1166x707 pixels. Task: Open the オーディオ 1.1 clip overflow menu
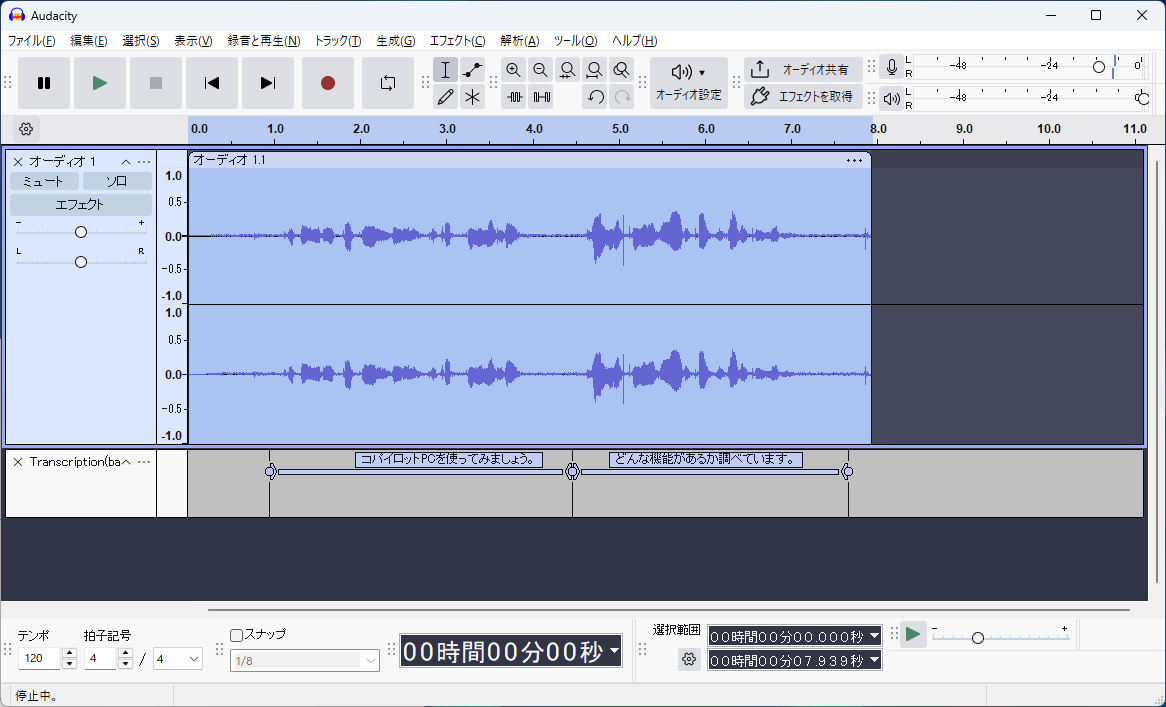click(854, 160)
